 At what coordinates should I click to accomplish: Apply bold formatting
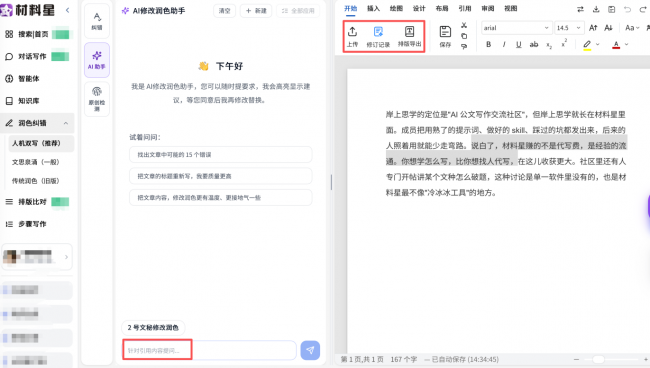pos(489,44)
